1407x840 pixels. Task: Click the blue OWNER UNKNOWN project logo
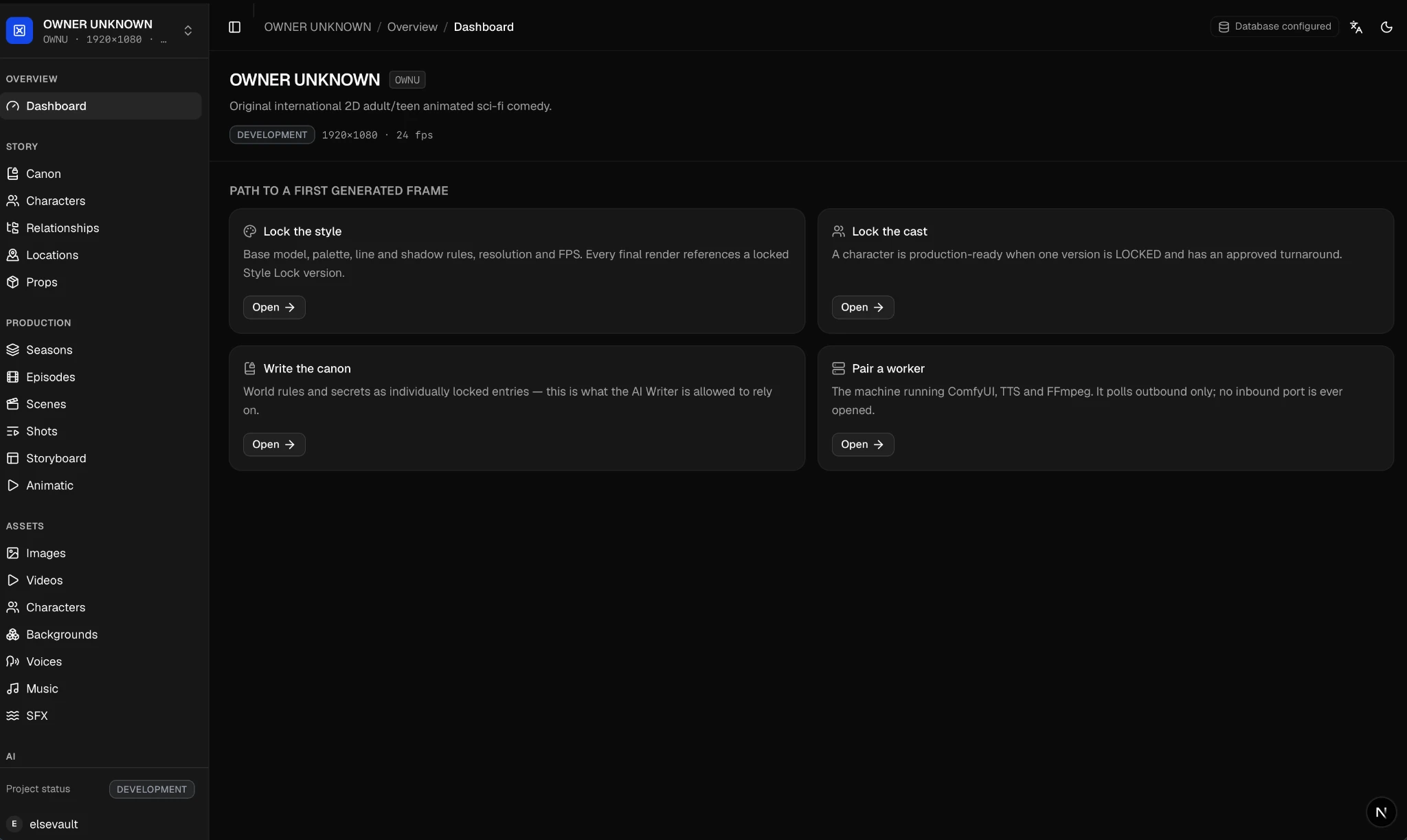pyautogui.click(x=19, y=30)
